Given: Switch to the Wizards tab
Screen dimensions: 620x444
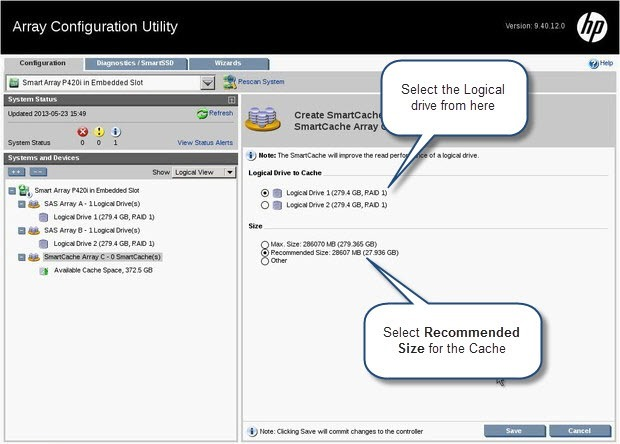Looking at the screenshot, I should [x=228, y=63].
